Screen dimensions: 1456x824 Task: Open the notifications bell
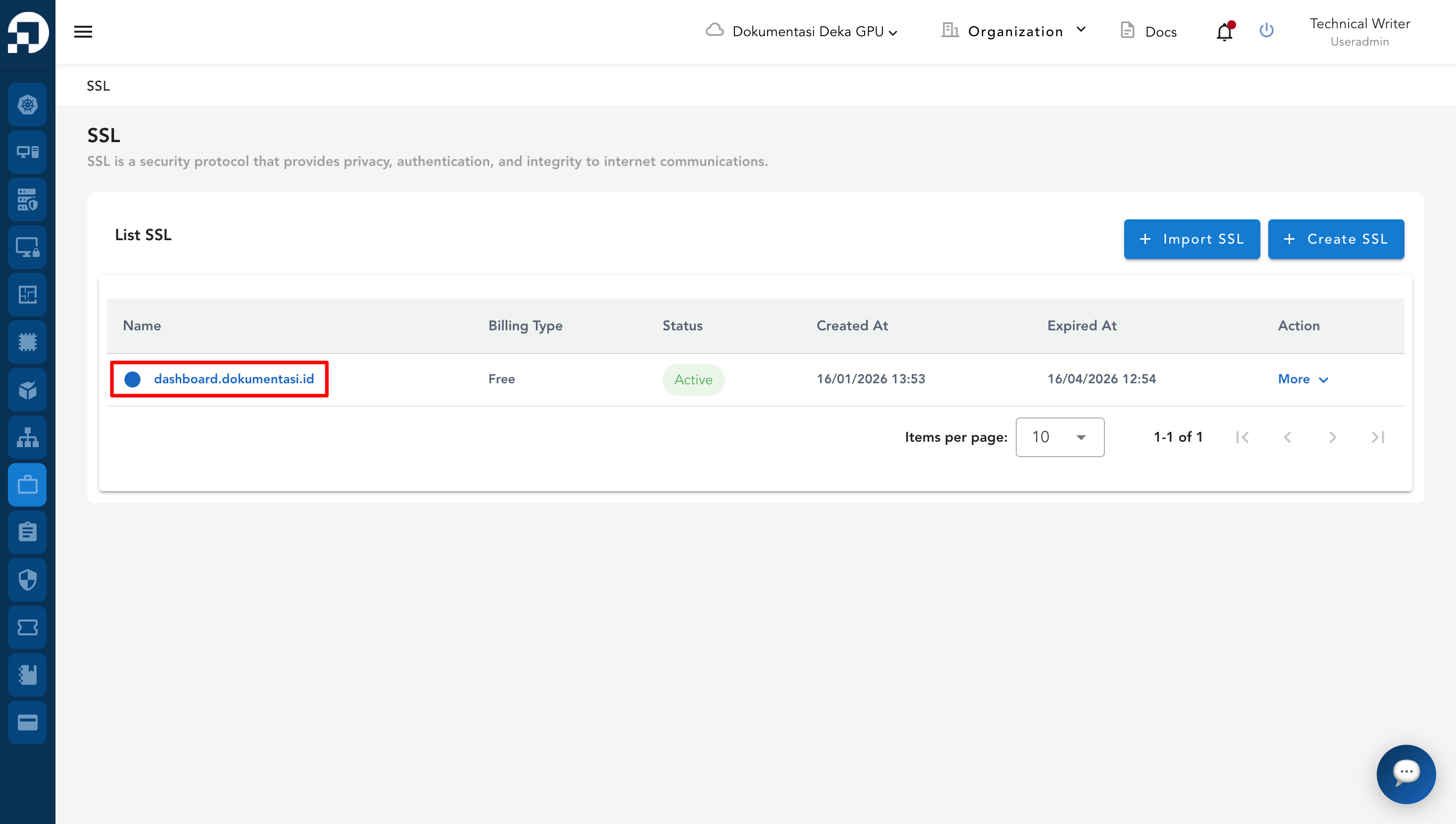(x=1224, y=32)
